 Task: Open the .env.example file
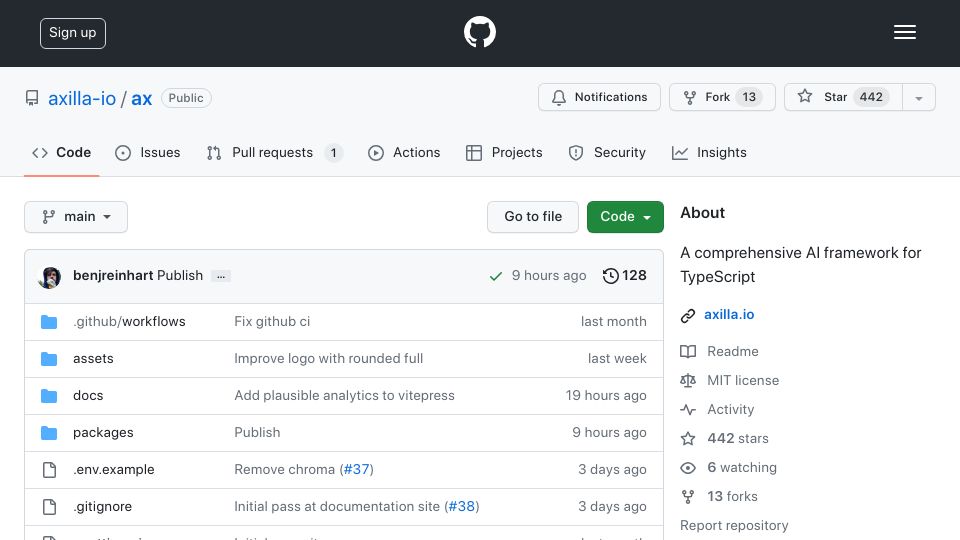(x=113, y=470)
